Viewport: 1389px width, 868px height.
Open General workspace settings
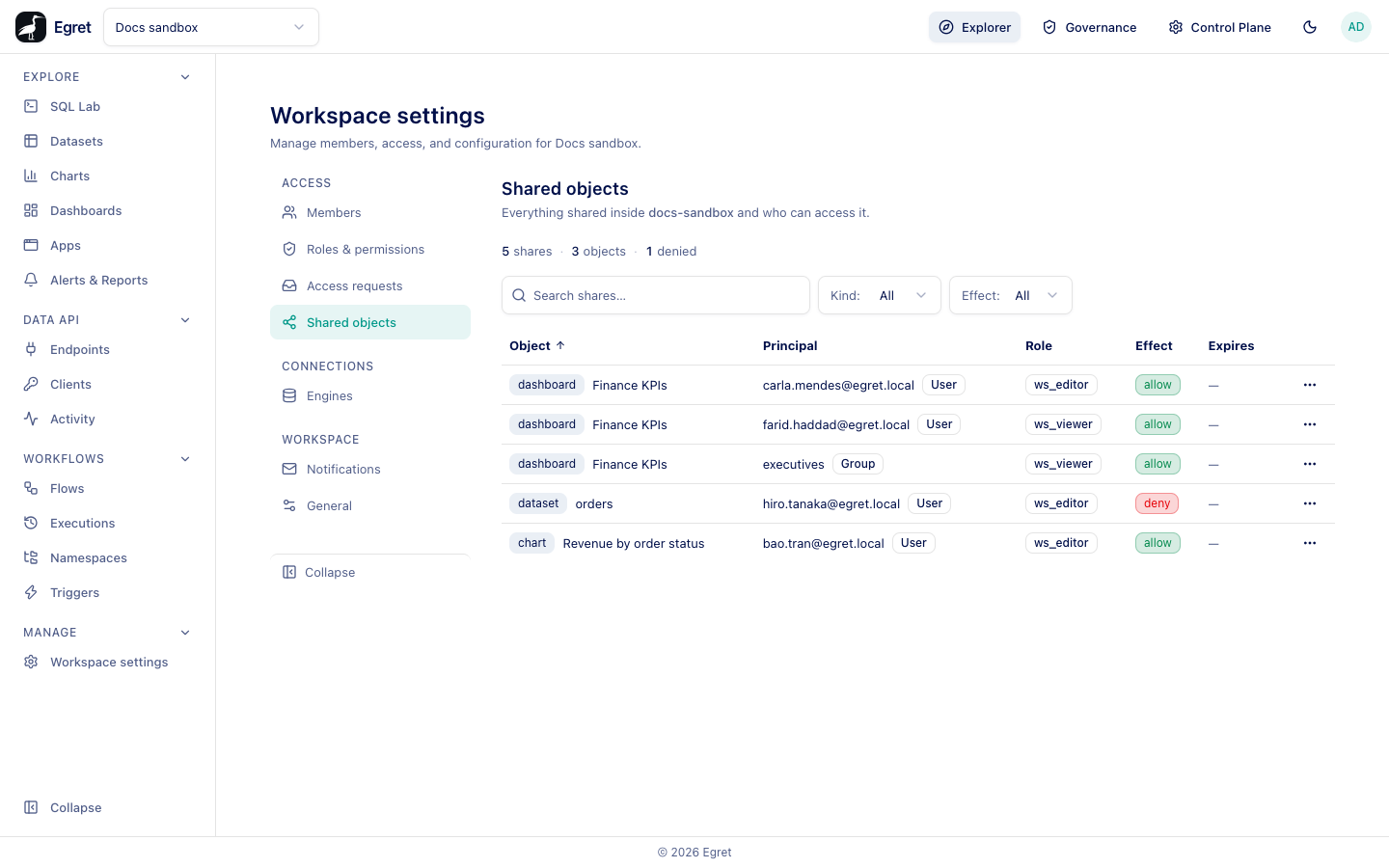370,505
